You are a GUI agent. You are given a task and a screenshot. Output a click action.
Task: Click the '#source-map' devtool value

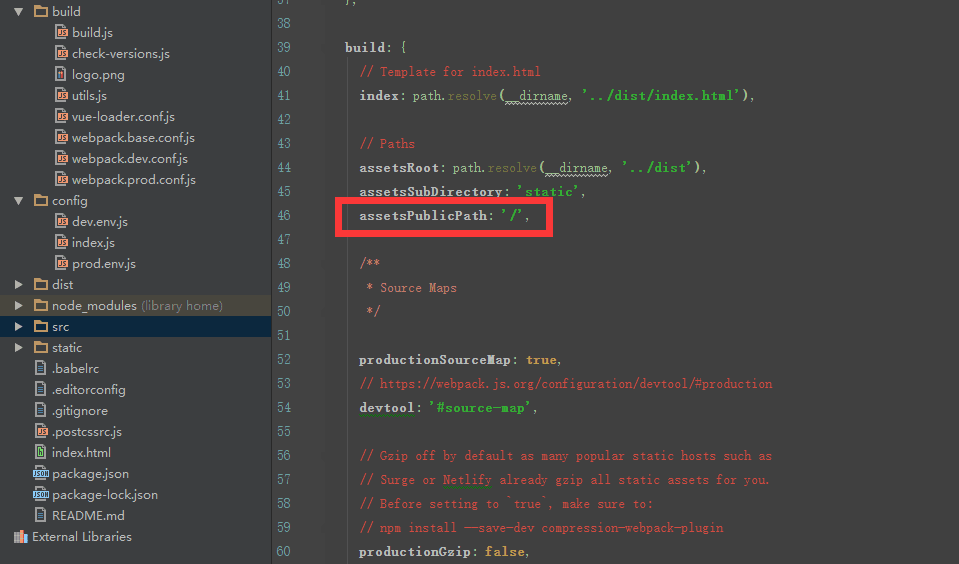point(480,407)
